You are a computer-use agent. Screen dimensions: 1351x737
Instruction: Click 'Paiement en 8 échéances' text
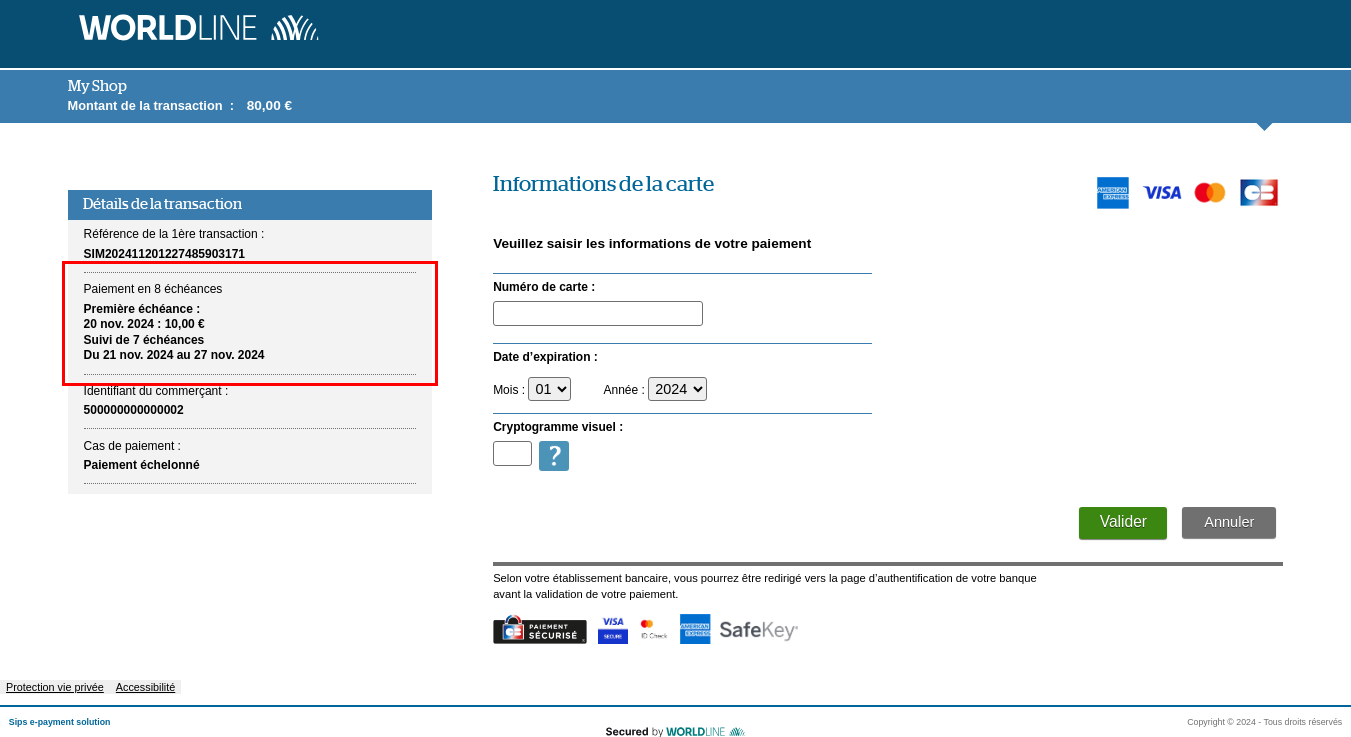(153, 289)
